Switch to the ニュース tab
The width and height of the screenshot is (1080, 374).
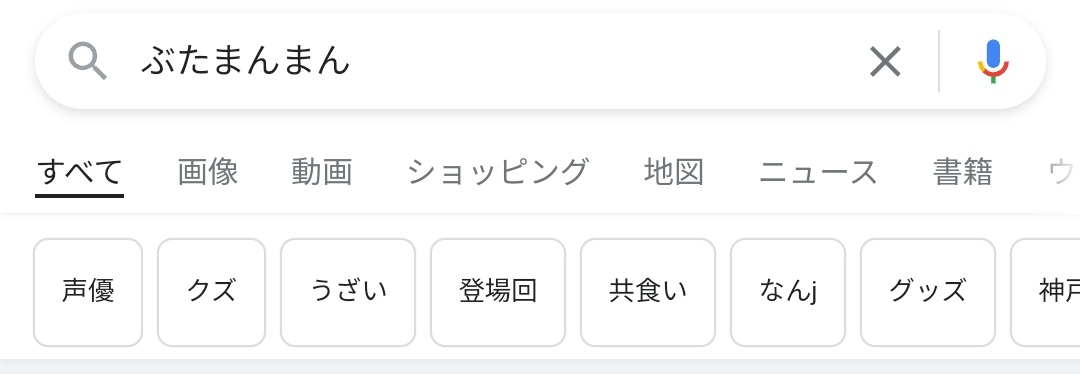point(818,172)
